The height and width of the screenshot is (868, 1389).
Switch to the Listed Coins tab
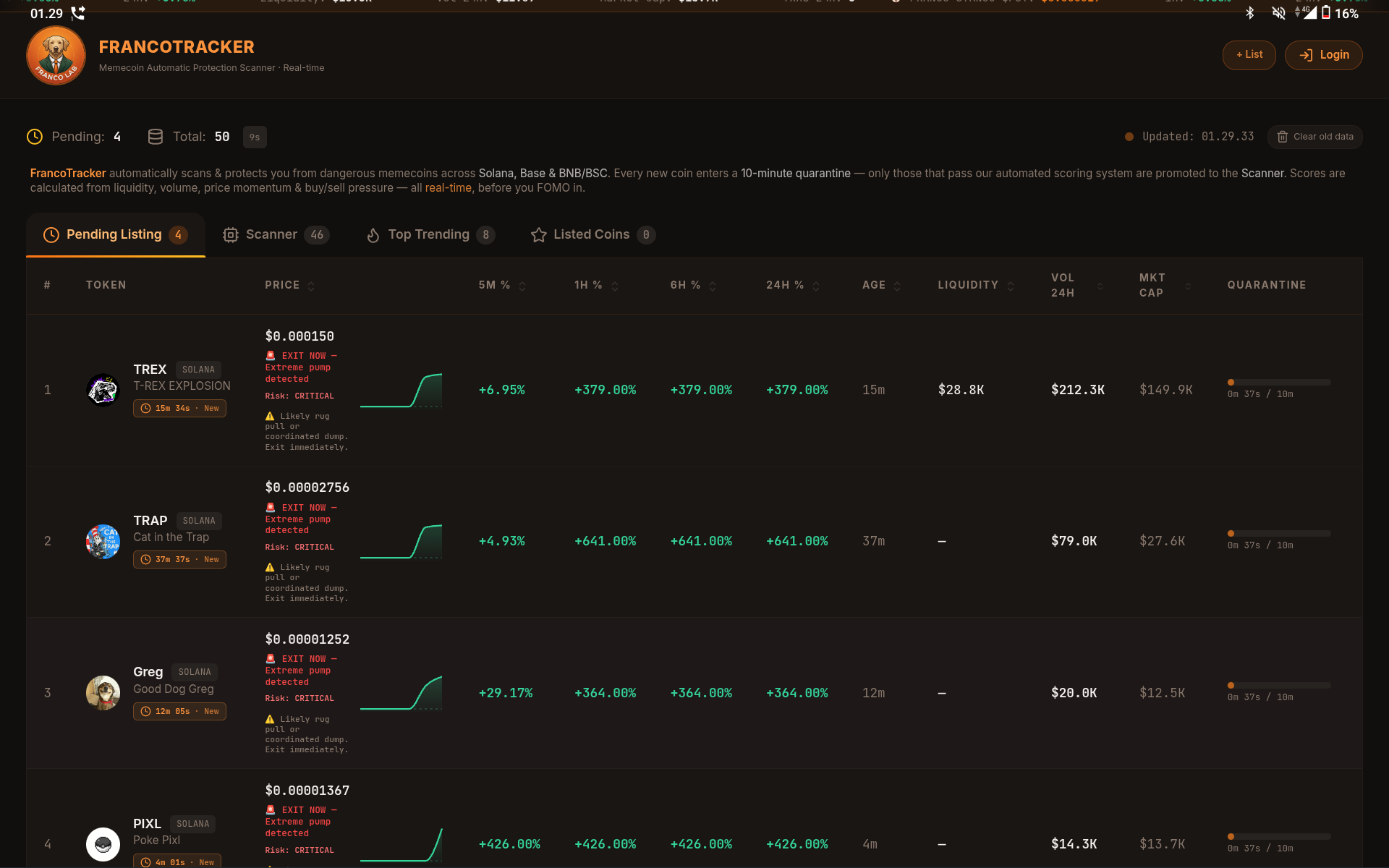pyautogui.click(x=593, y=235)
